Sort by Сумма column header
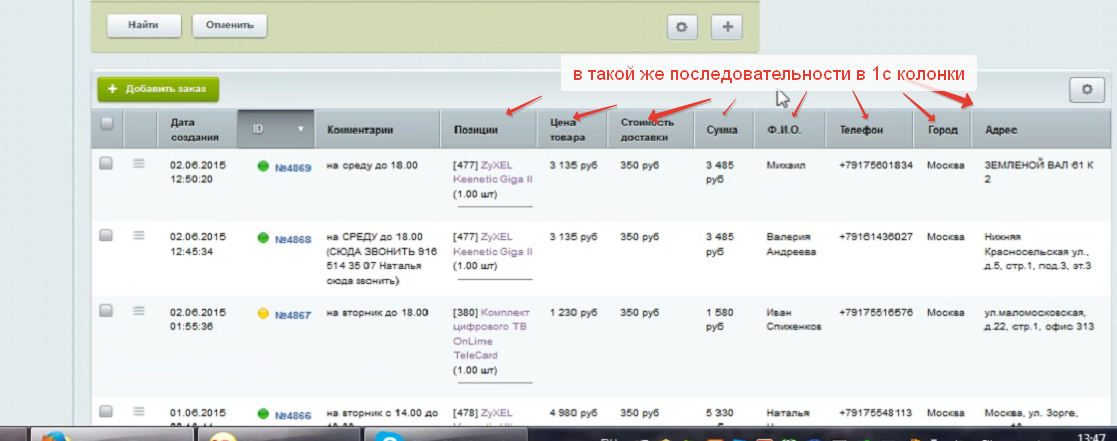The image size is (1117, 441). pos(721,130)
